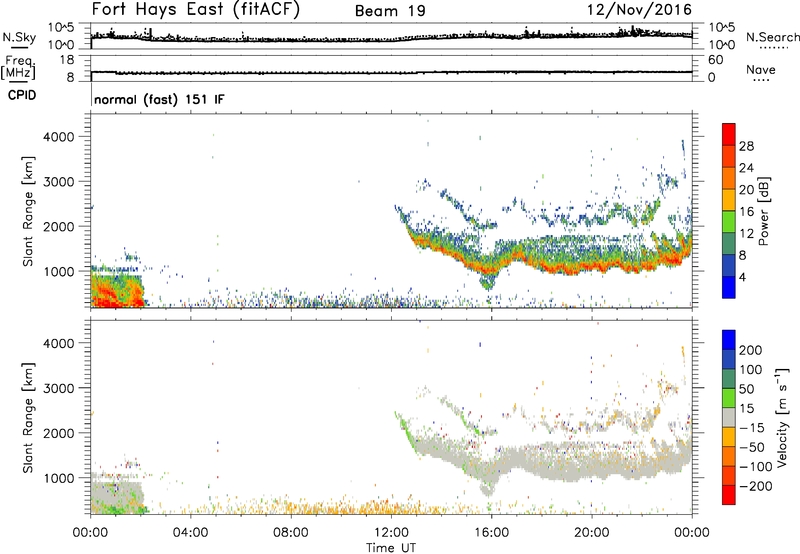Click the 'N.Sky' legend label
The width and height of the screenshot is (800, 554).
point(19,37)
